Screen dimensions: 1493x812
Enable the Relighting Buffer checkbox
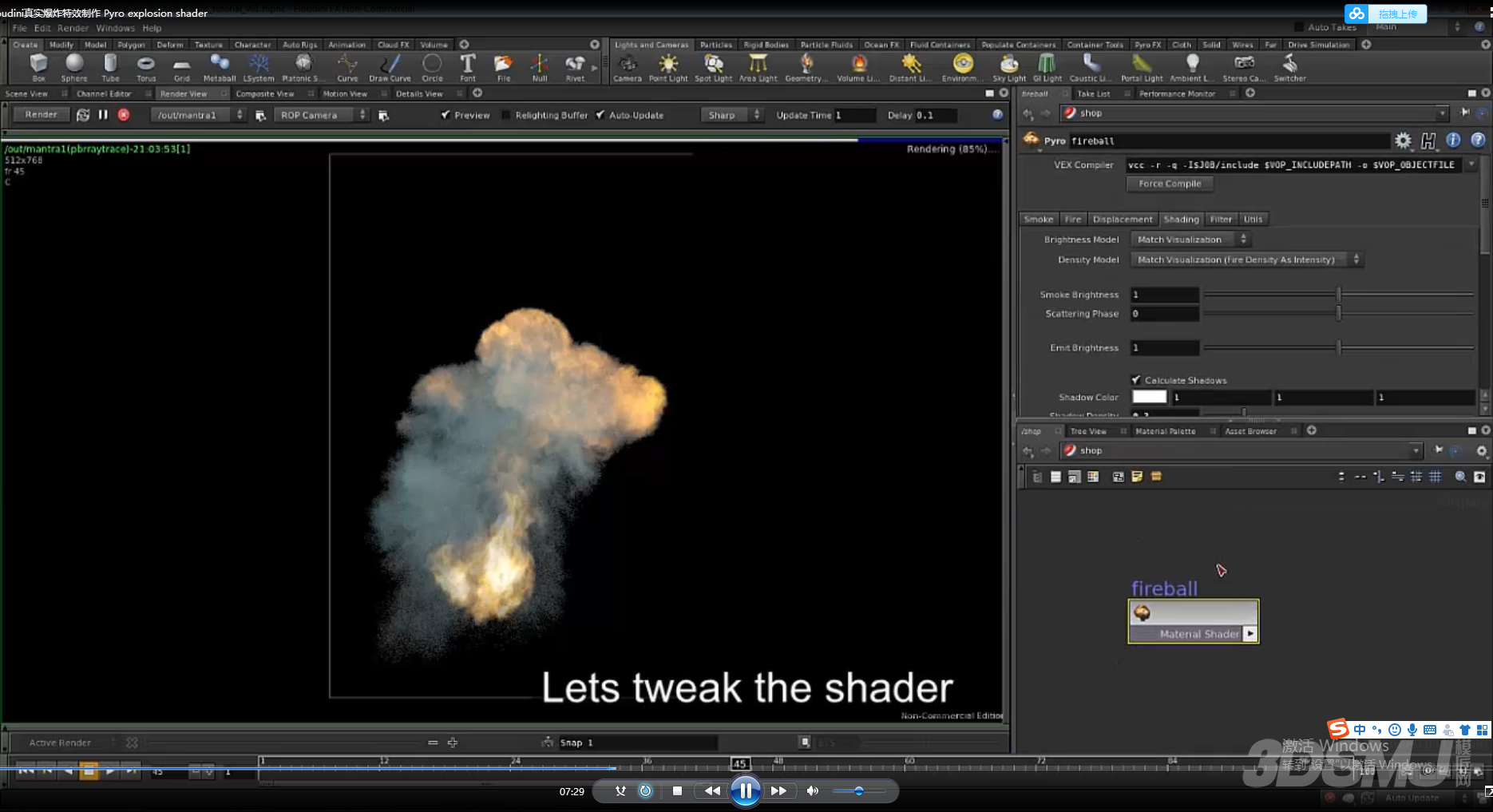coord(505,115)
